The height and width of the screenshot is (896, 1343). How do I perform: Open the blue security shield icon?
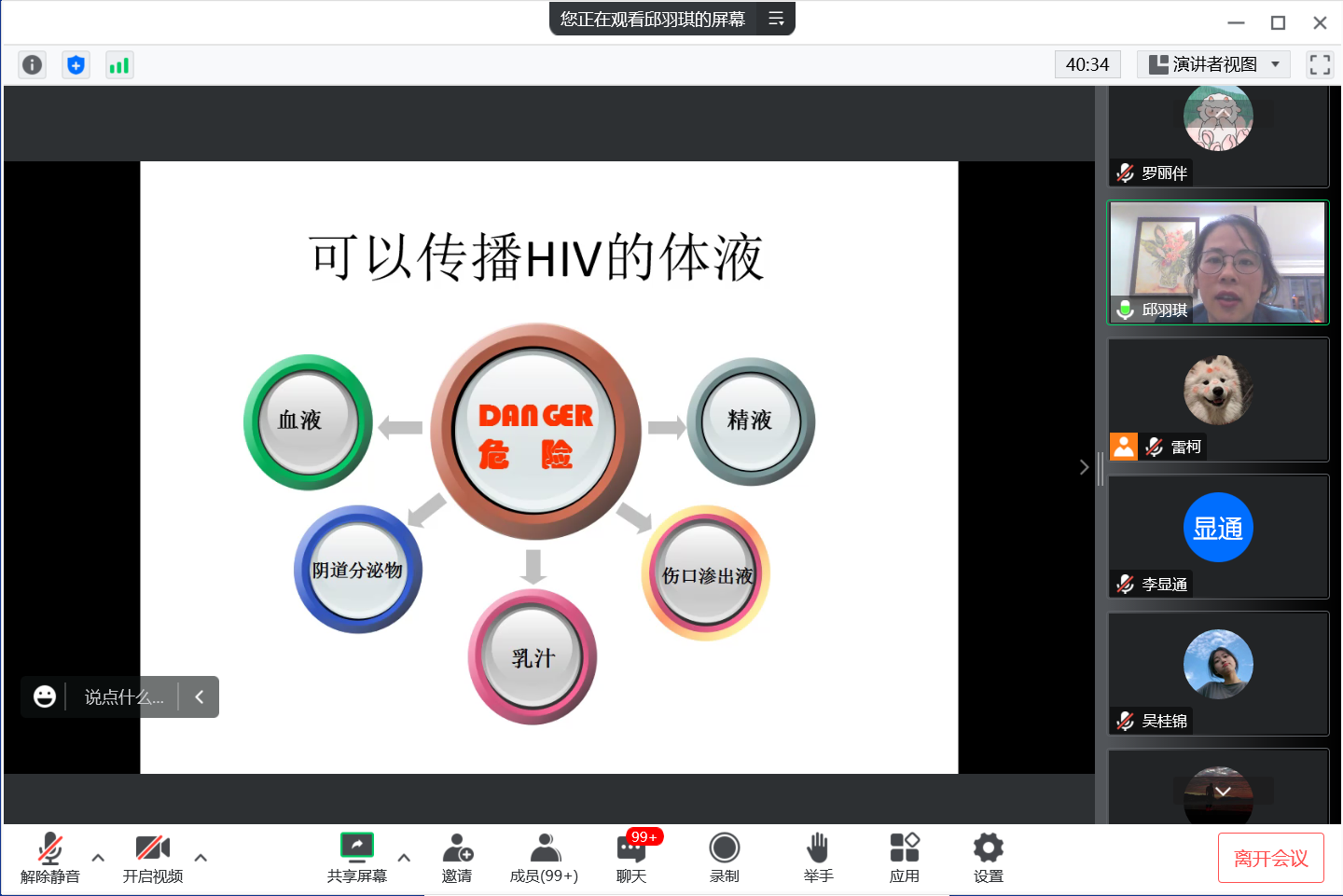click(x=76, y=64)
